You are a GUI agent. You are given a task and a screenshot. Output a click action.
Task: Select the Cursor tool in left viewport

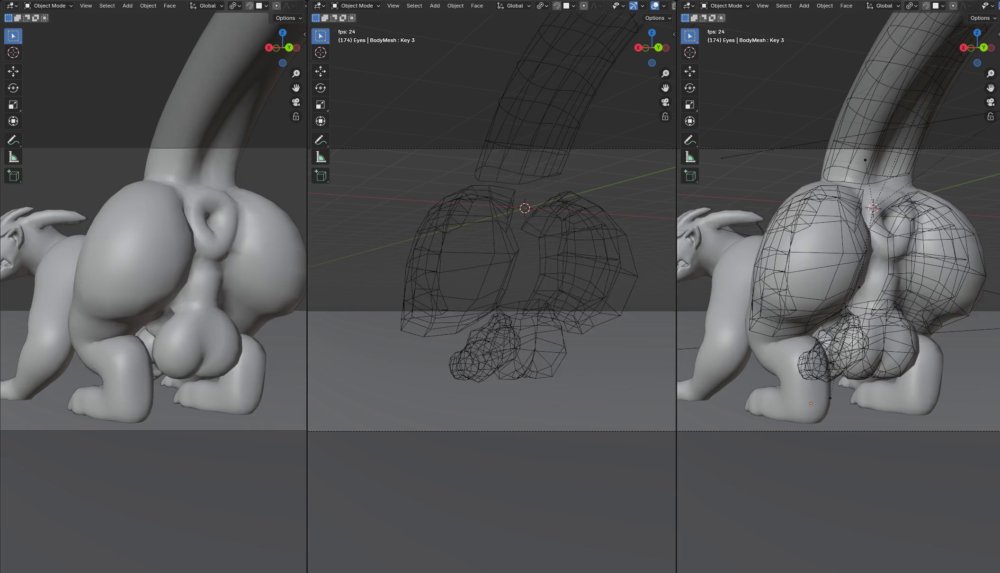[13, 52]
